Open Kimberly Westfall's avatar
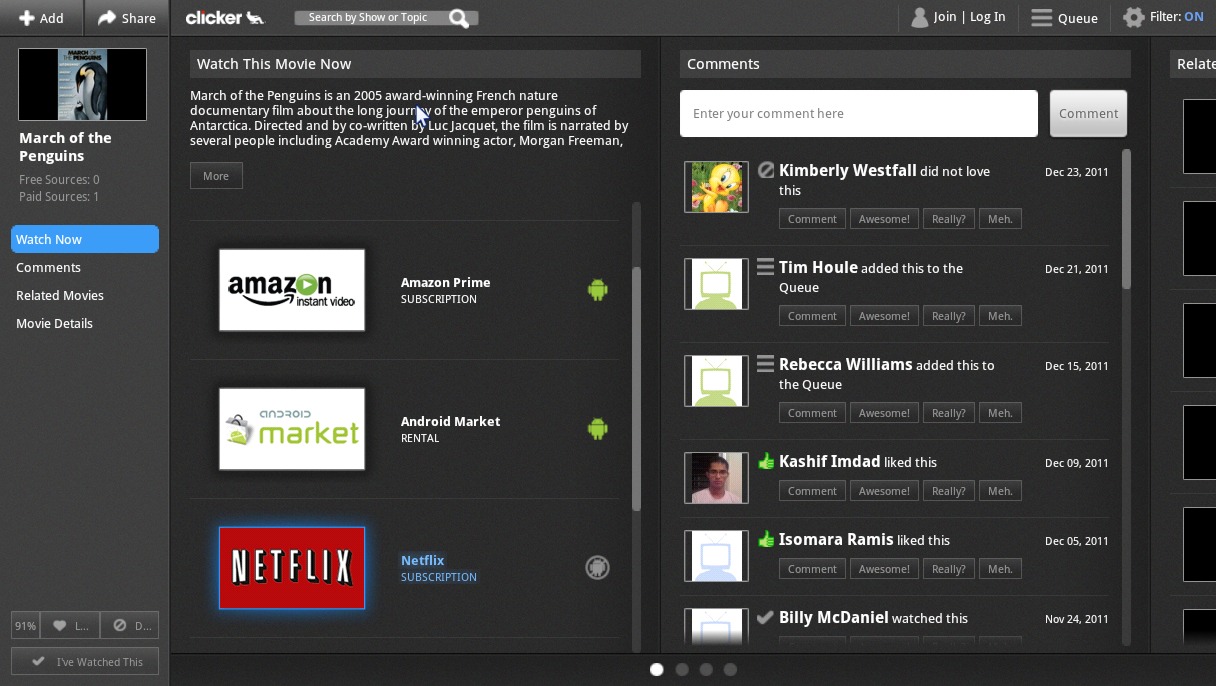 click(x=716, y=187)
